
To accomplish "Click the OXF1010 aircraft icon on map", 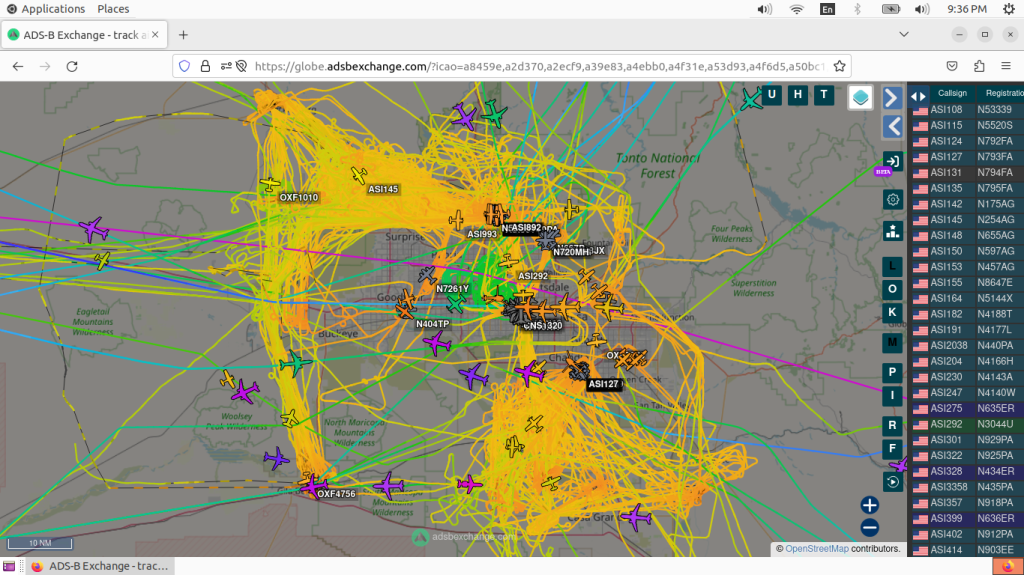I will (269, 184).
